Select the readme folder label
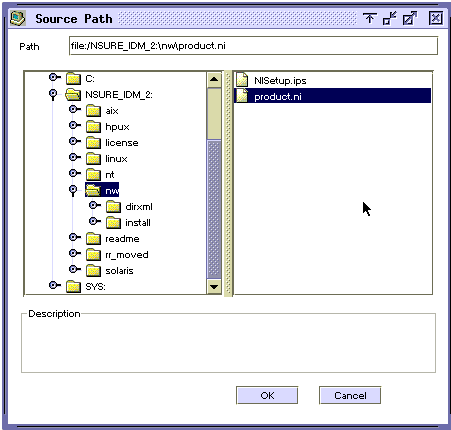This screenshot has height=430, width=451. [x=122, y=239]
